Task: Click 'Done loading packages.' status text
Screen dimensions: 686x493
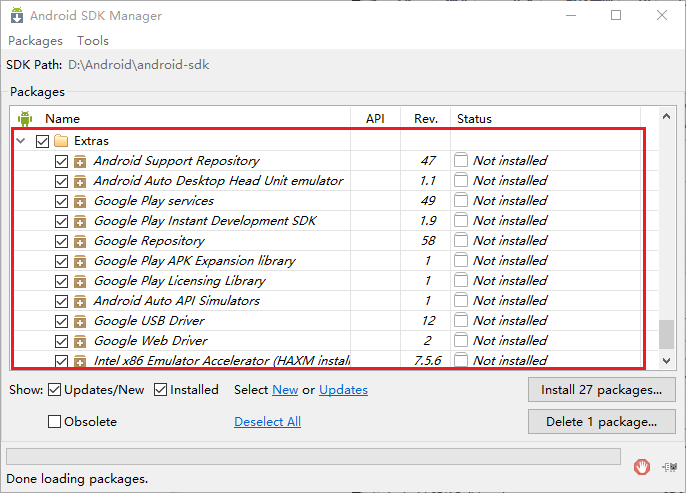Action: click(77, 479)
